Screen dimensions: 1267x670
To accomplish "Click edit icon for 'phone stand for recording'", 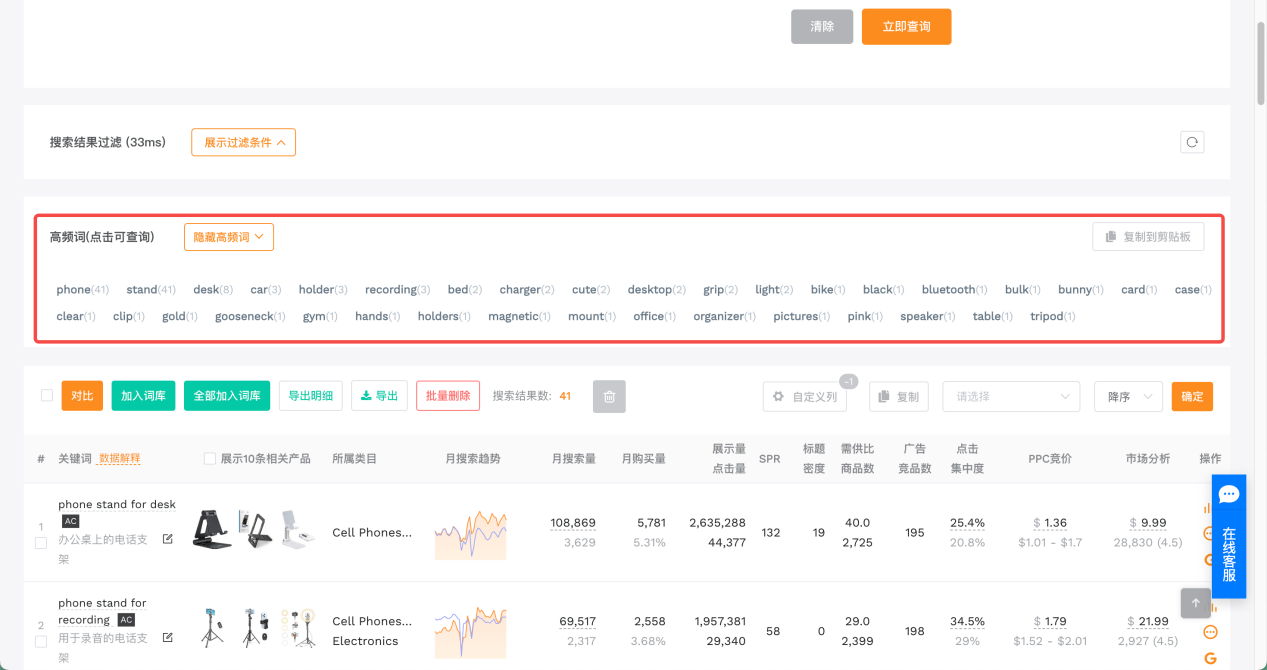I will click(x=168, y=637).
